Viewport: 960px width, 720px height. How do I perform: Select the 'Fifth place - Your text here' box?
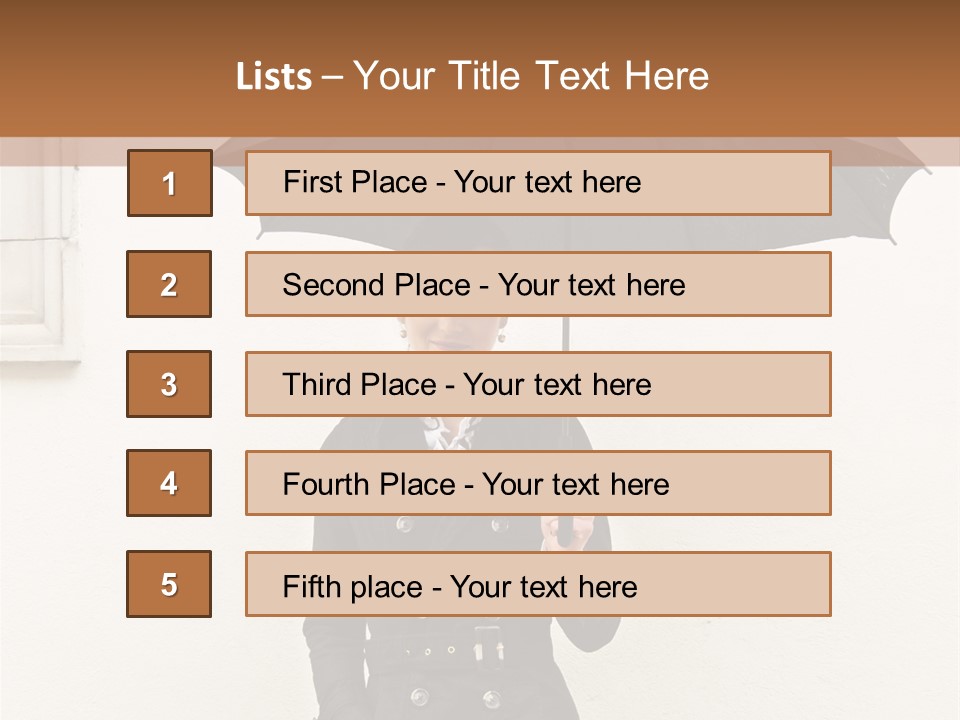[538, 584]
